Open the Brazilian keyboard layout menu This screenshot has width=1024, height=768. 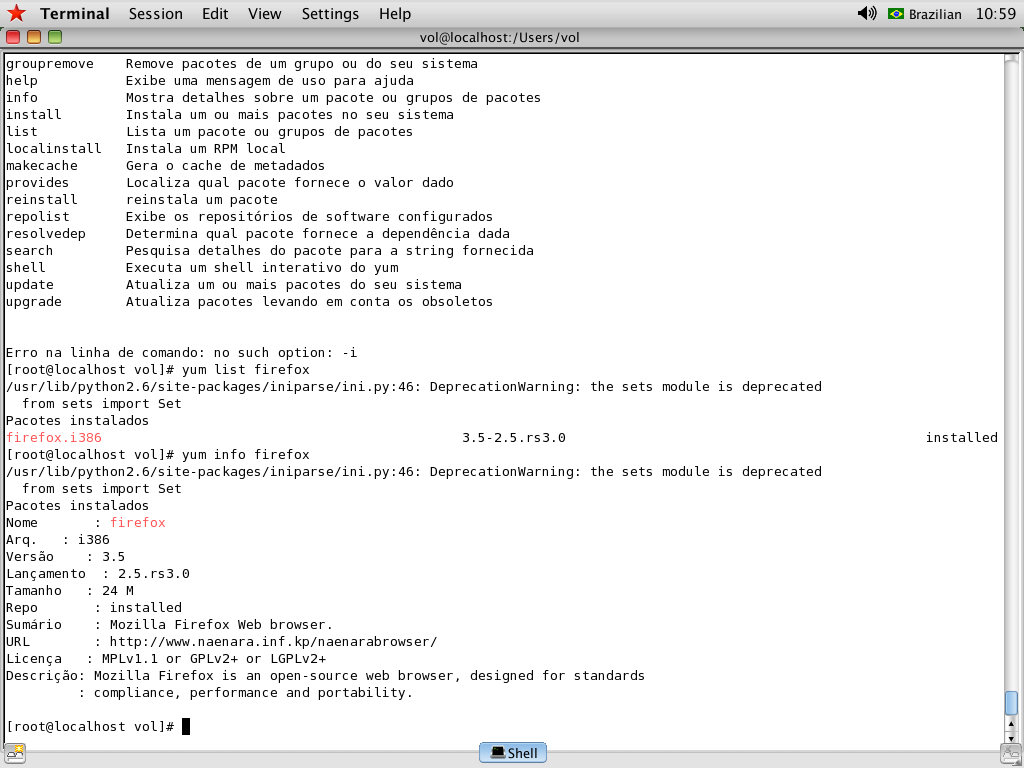click(x=935, y=14)
